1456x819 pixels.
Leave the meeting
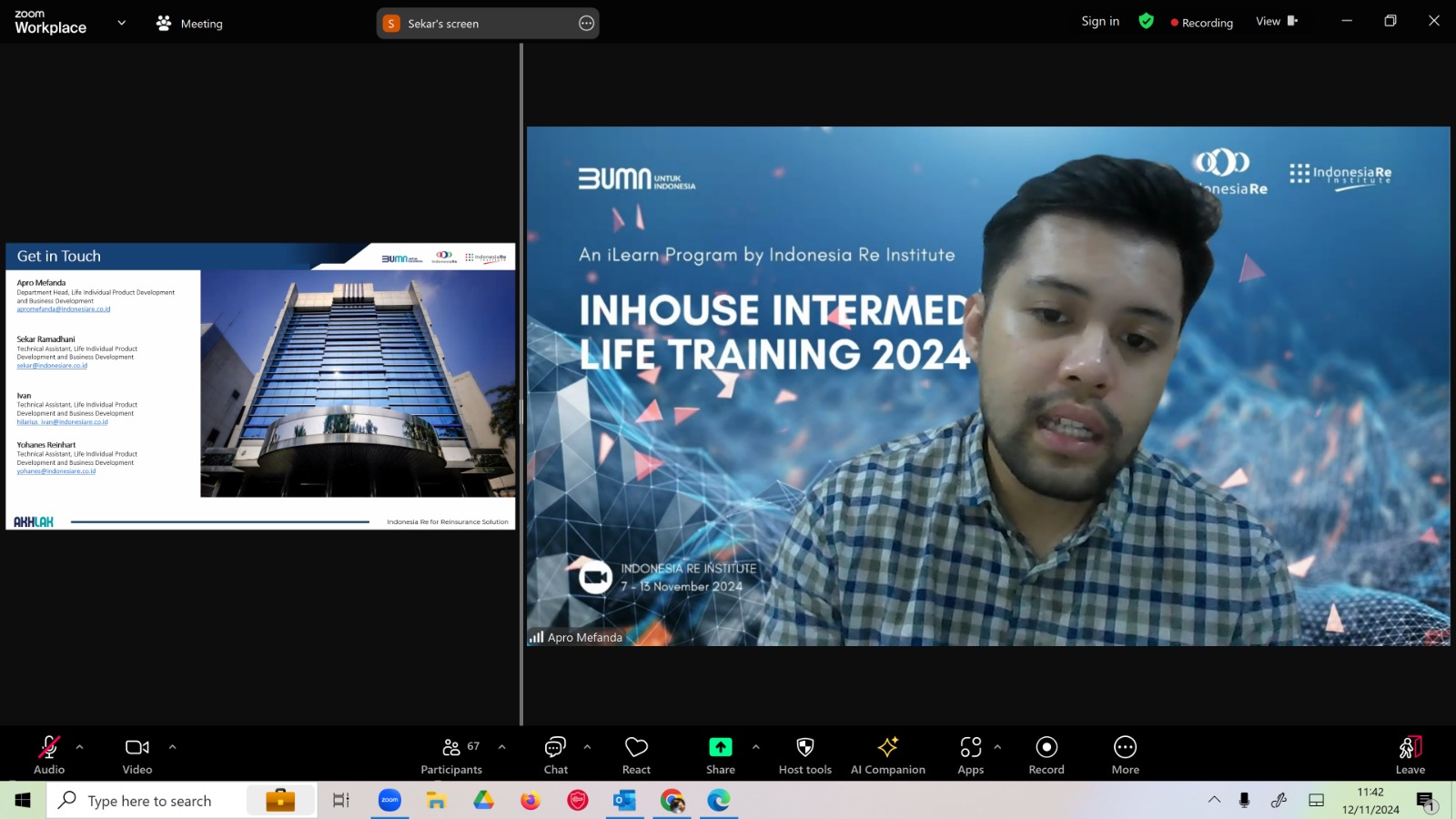[1410, 755]
